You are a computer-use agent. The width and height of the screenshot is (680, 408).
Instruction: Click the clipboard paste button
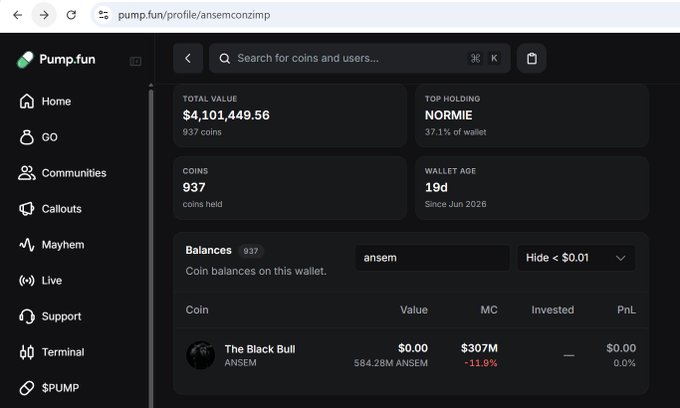[x=531, y=58]
